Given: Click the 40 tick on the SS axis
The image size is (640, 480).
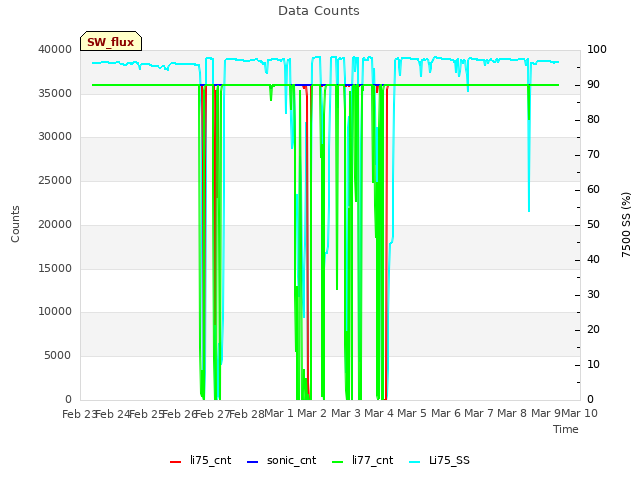Looking at the screenshot, I should [593, 260].
